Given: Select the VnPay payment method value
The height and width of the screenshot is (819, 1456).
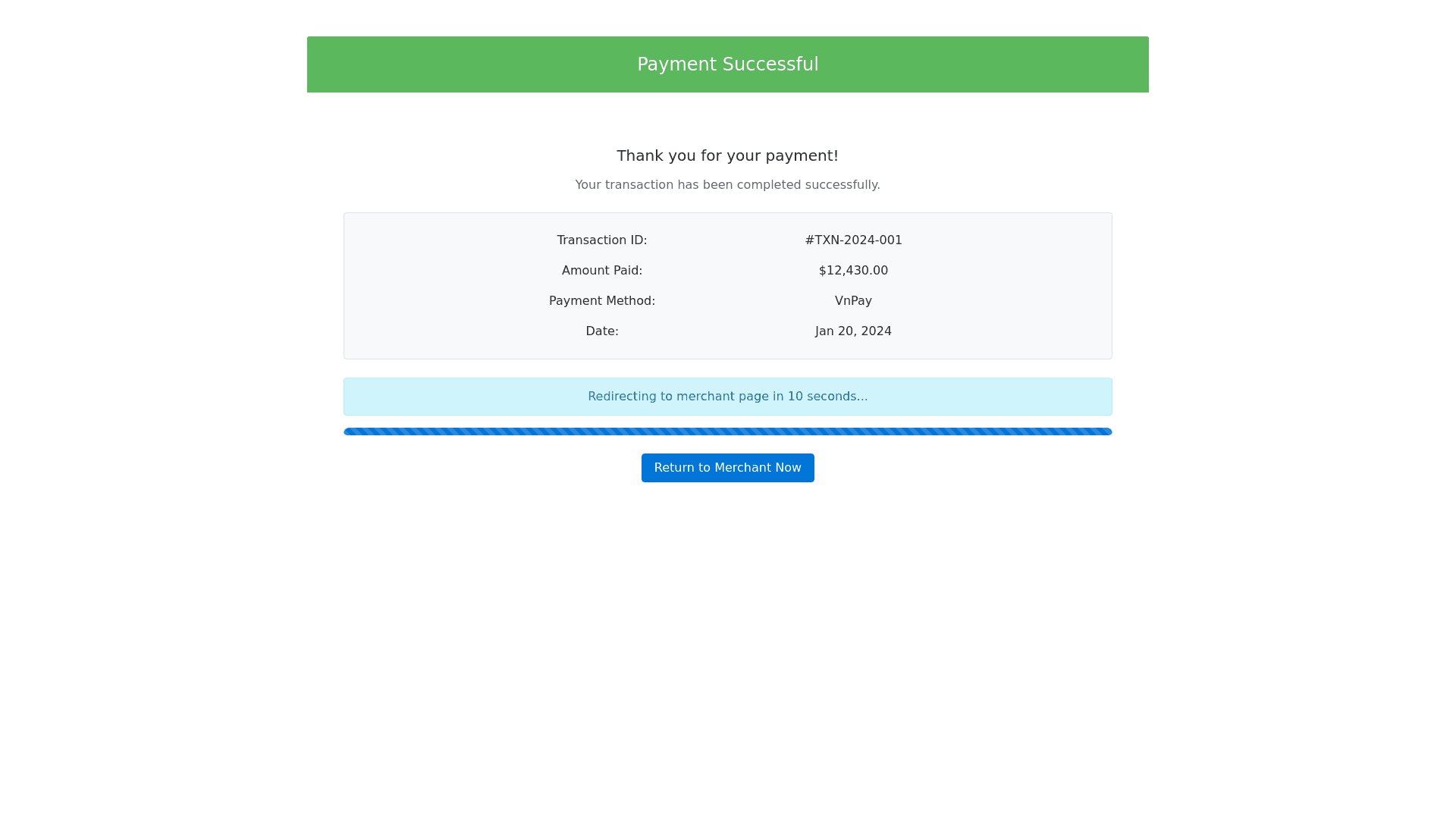Looking at the screenshot, I should click(853, 301).
